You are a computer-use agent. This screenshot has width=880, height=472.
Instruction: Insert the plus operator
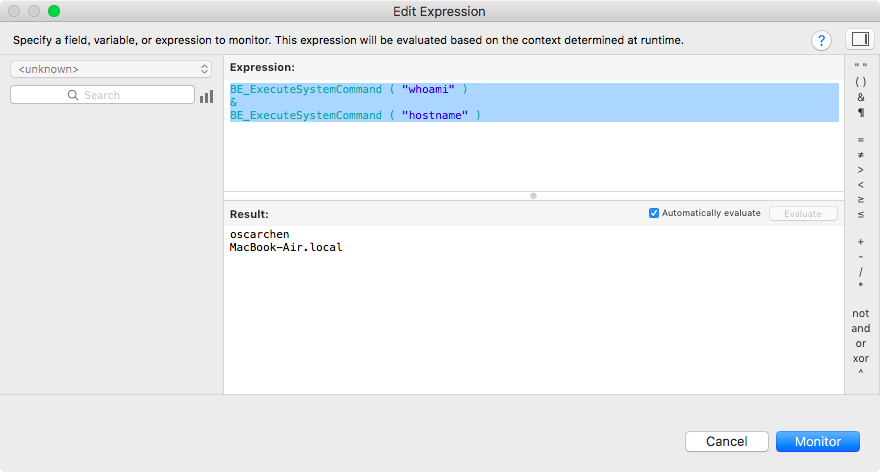pos(860,242)
